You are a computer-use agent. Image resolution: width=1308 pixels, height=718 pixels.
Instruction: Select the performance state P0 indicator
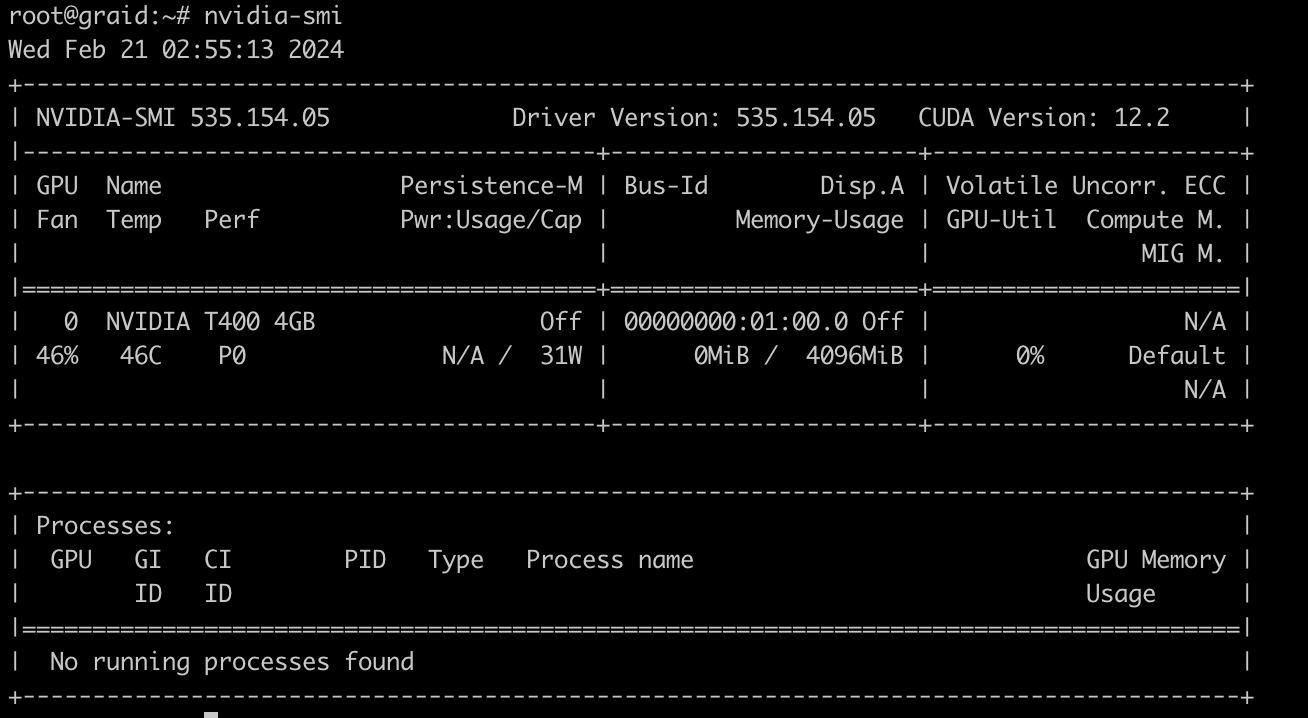coord(231,354)
